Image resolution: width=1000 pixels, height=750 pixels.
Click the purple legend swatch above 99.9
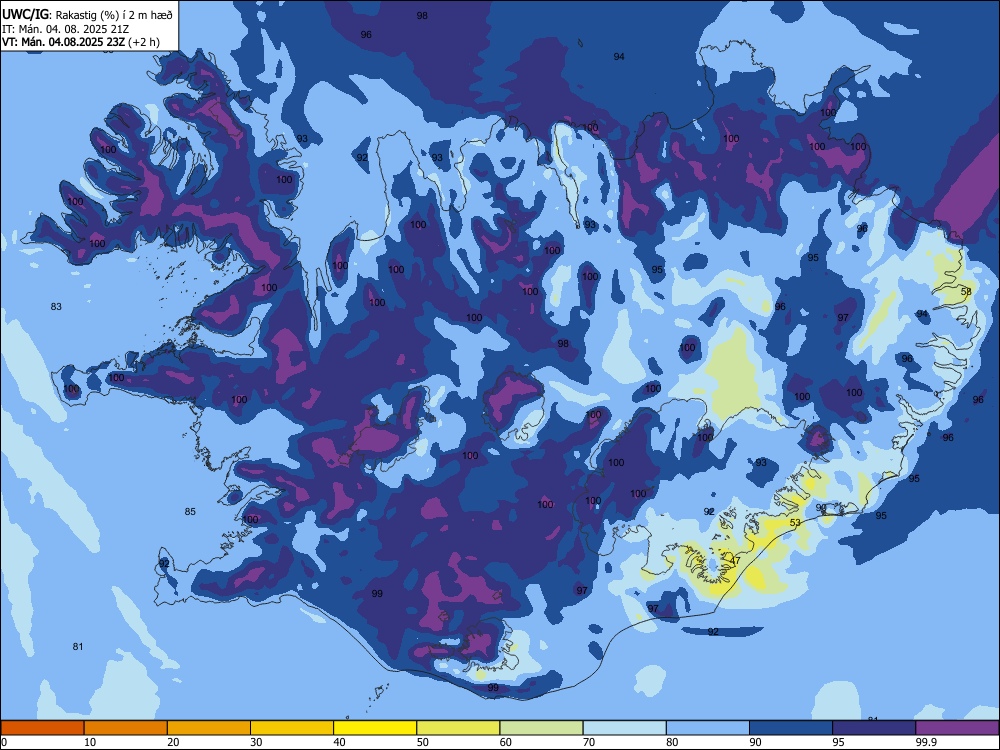tap(957, 728)
